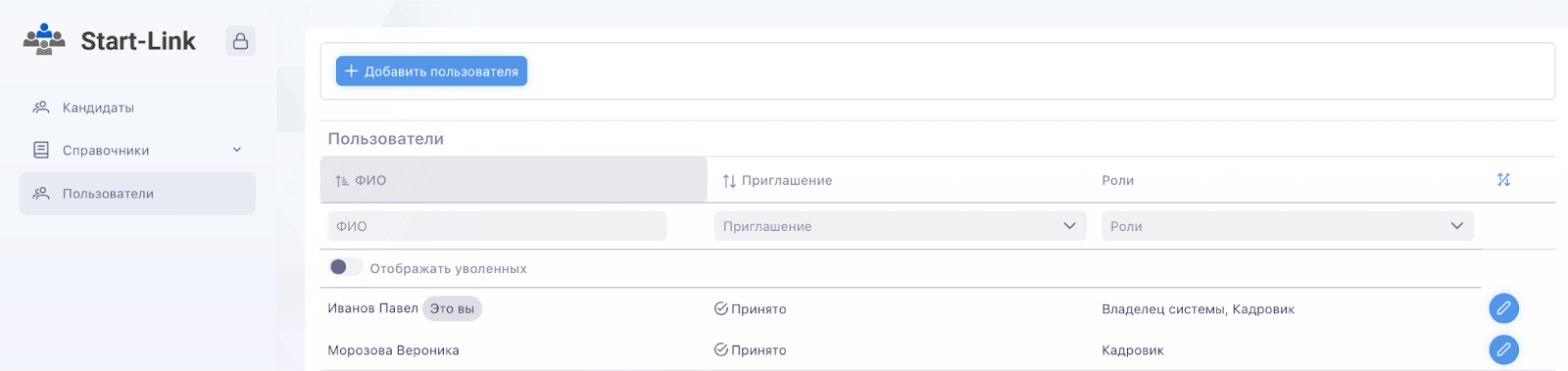
Task: Select the Пользователи sidebar item
Action: tap(137, 193)
